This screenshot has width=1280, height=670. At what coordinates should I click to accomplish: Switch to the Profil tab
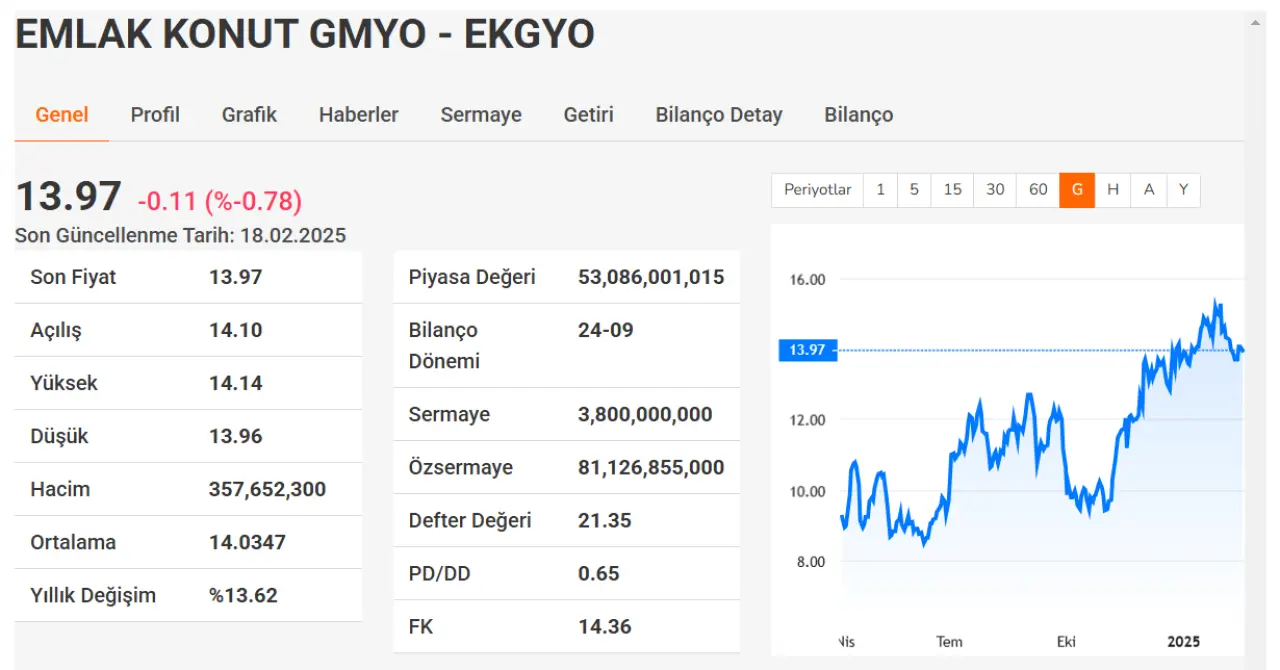tap(155, 115)
